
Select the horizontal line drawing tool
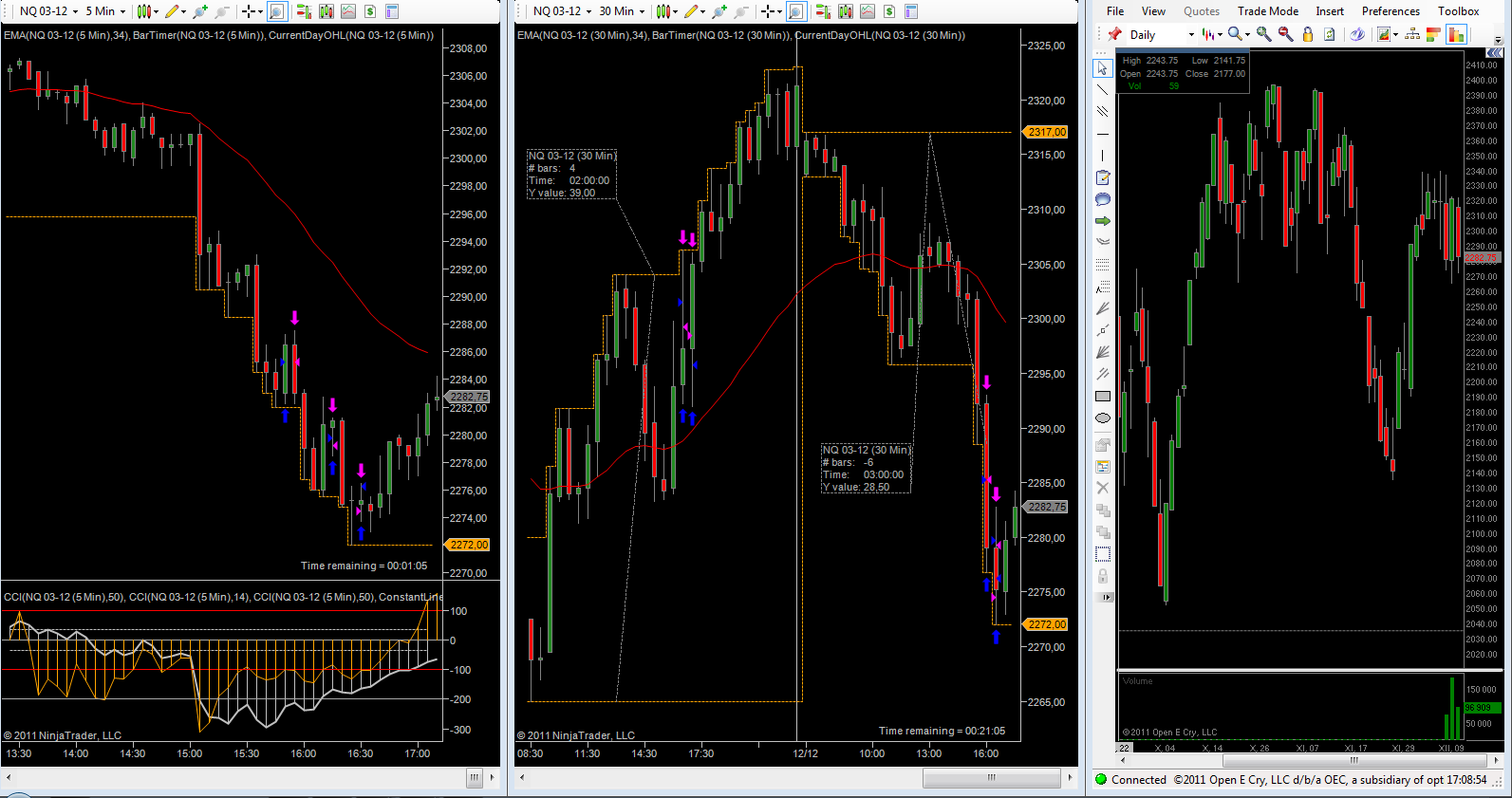click(1102, 134)
